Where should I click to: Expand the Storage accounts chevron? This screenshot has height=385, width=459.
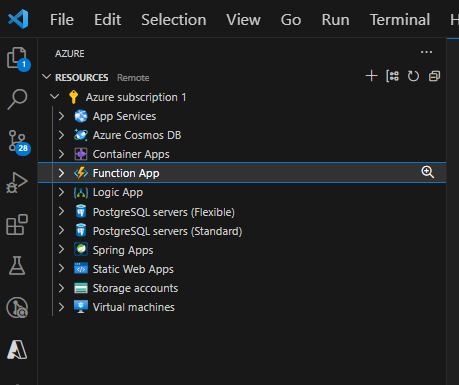click(x=61, y=288)
